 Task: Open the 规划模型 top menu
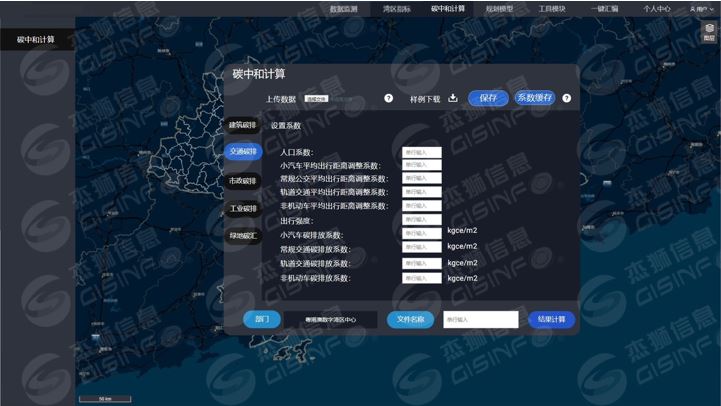499,9
